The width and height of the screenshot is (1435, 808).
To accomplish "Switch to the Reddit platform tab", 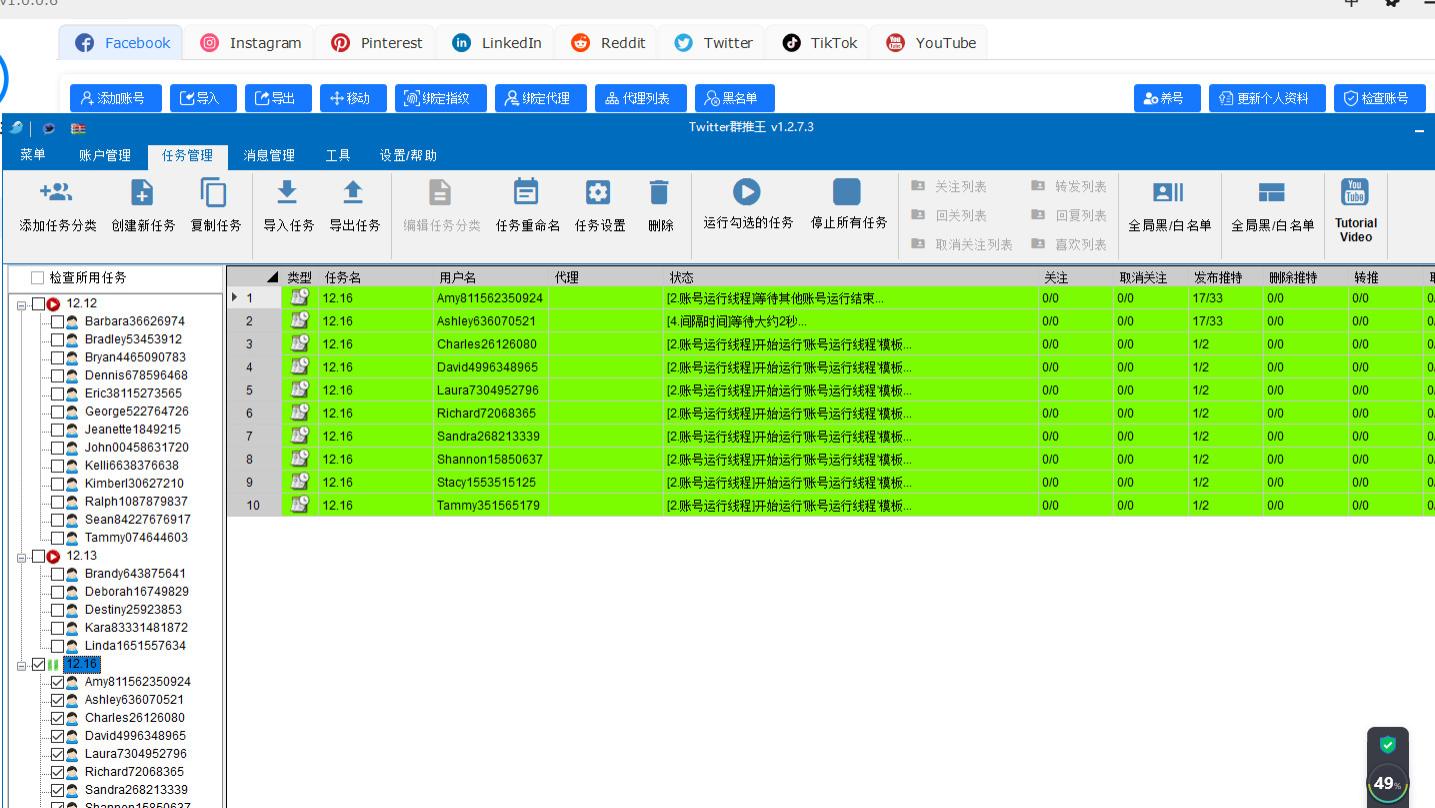I will point(608,43).
